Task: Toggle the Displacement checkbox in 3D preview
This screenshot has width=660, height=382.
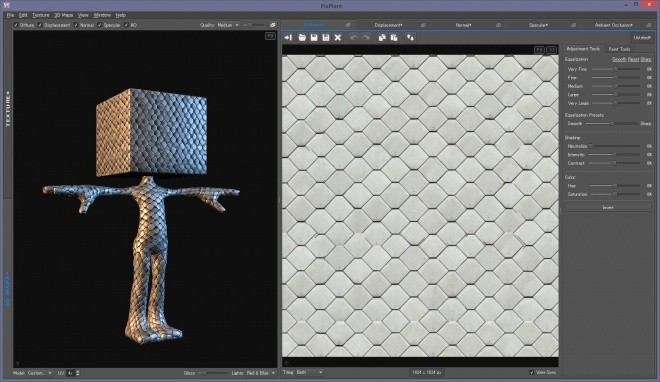Action: pos(40,25)
